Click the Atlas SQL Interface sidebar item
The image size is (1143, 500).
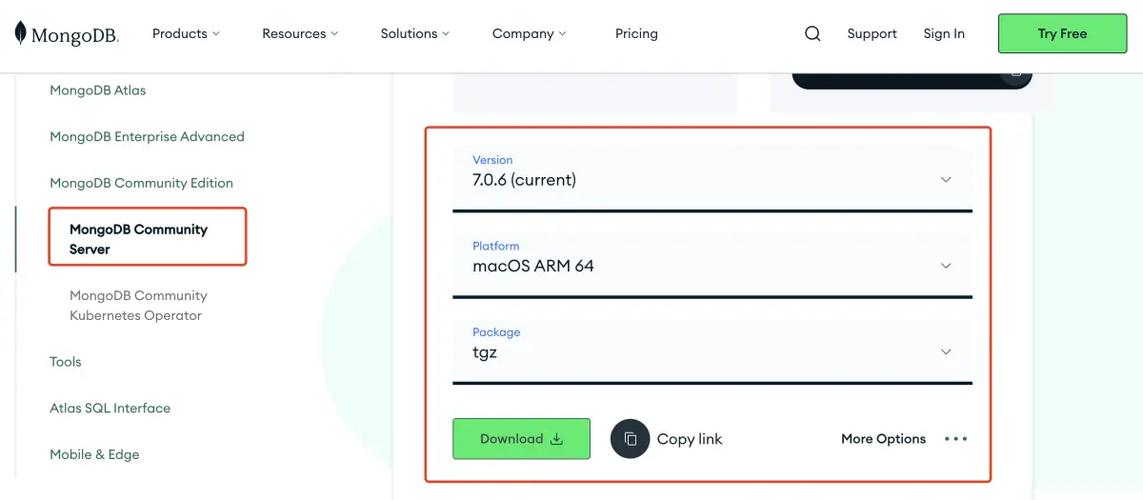point(110,408)
